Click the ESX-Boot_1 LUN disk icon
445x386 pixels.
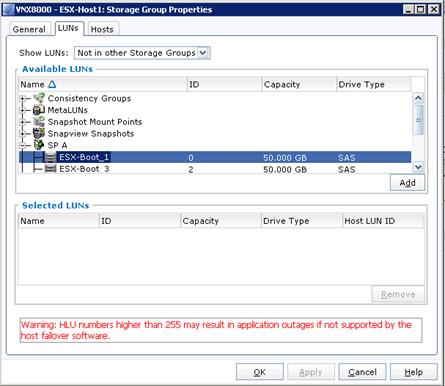pyautogui.click(x=50, y=157)
